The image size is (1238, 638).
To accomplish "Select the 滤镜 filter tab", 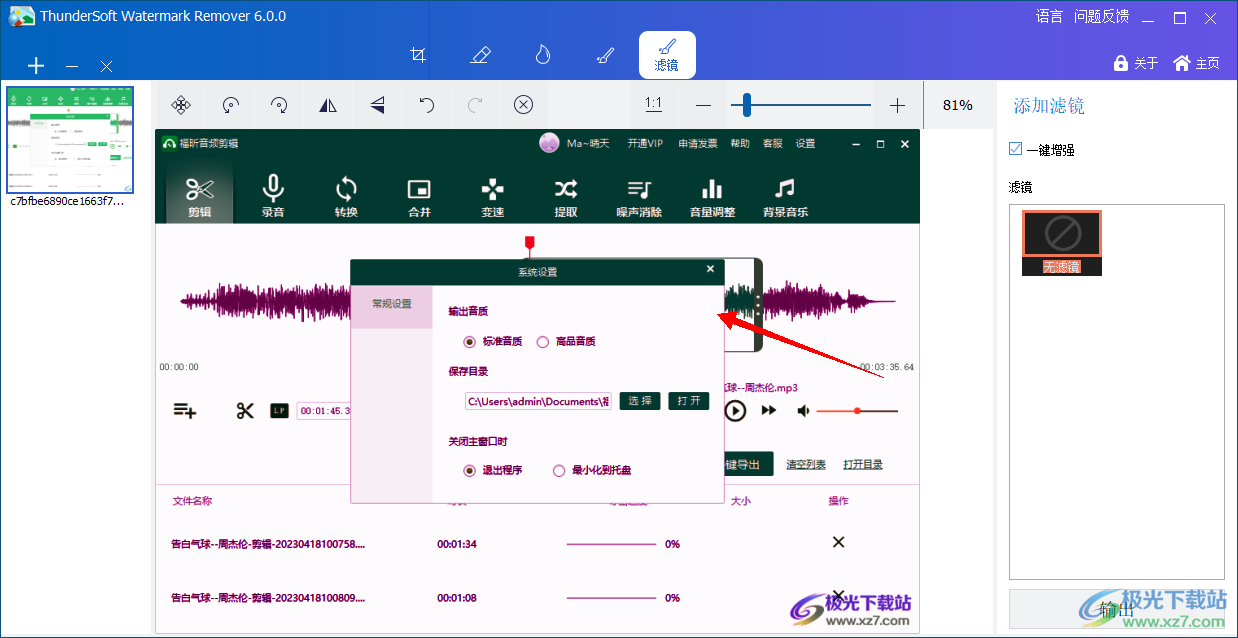I will 667,55.
